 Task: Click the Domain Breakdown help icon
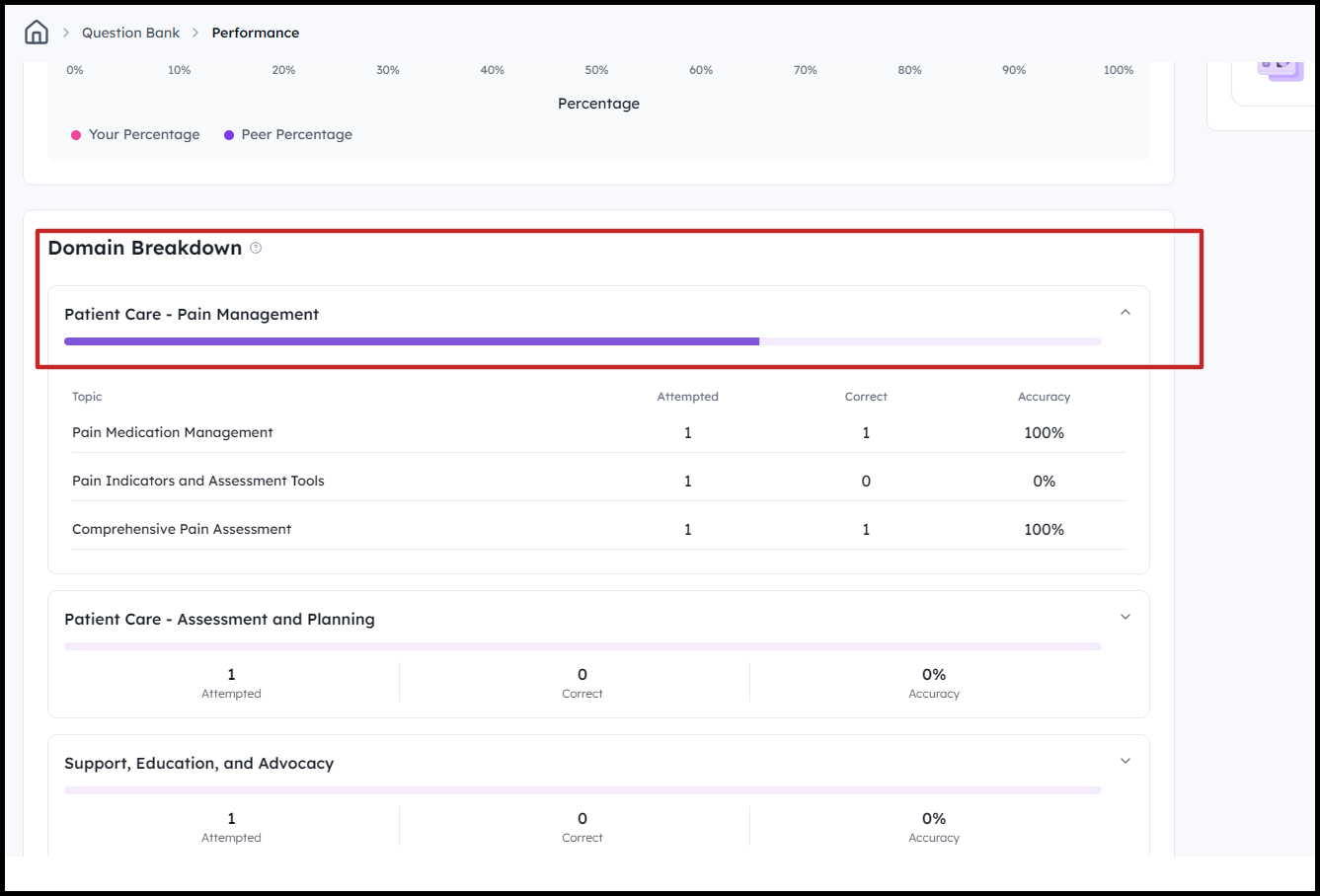256,248
